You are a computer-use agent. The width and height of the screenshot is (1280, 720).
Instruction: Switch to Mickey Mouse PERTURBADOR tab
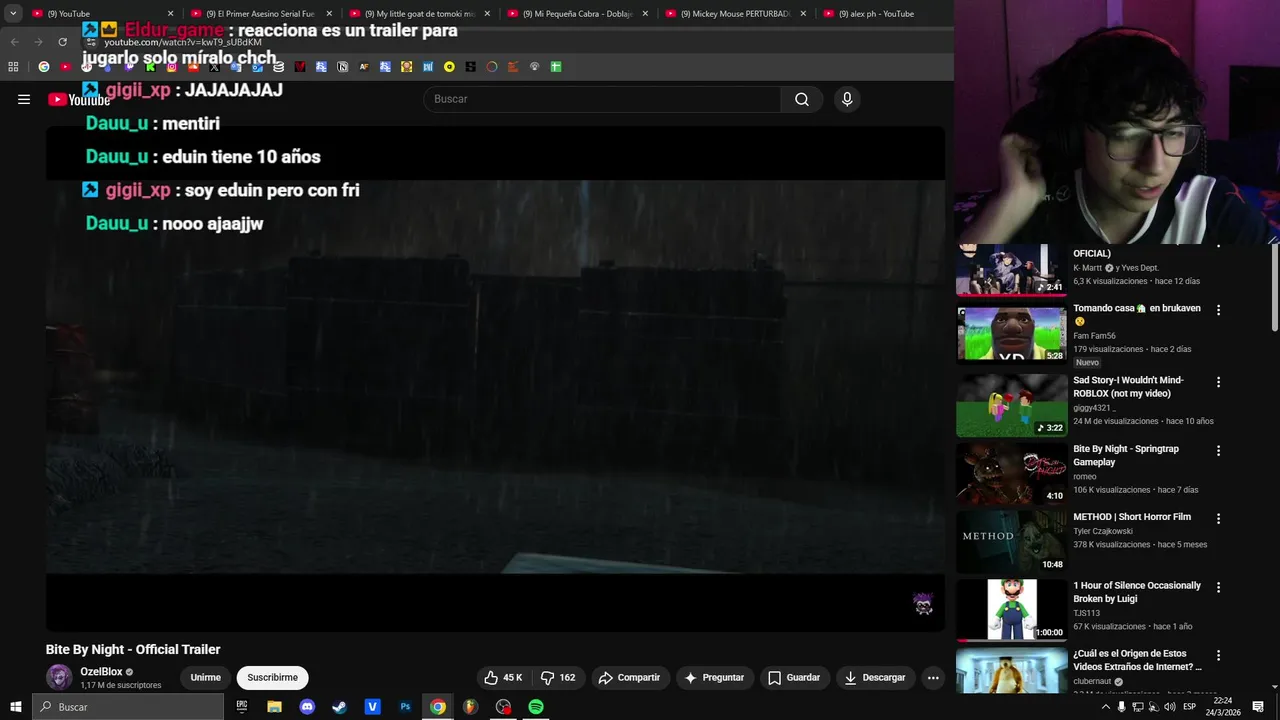pyautogui.click(x=735, y=14)
